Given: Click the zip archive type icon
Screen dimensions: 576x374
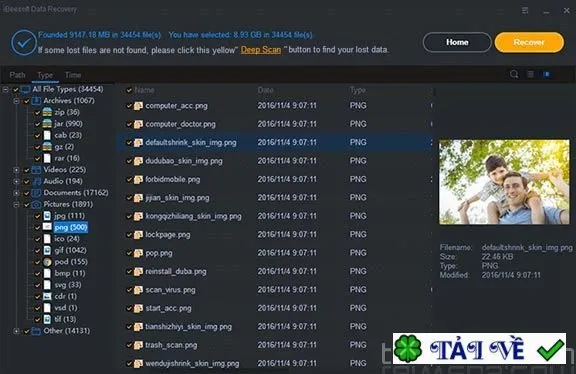Looking at the screenshot, I should [x=47, y=112].
